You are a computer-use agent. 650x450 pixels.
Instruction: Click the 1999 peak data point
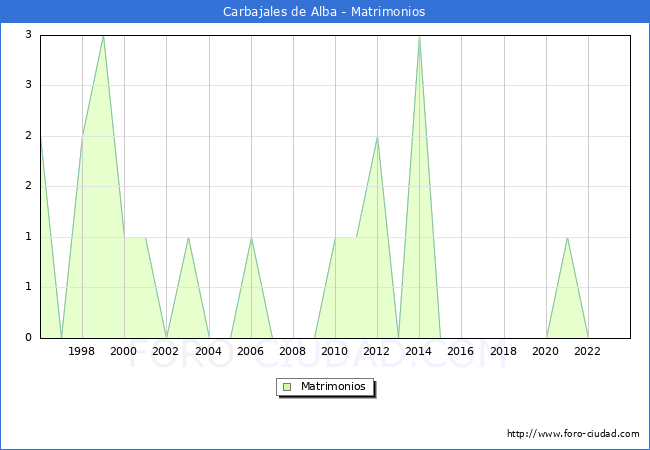pos(103,36)
